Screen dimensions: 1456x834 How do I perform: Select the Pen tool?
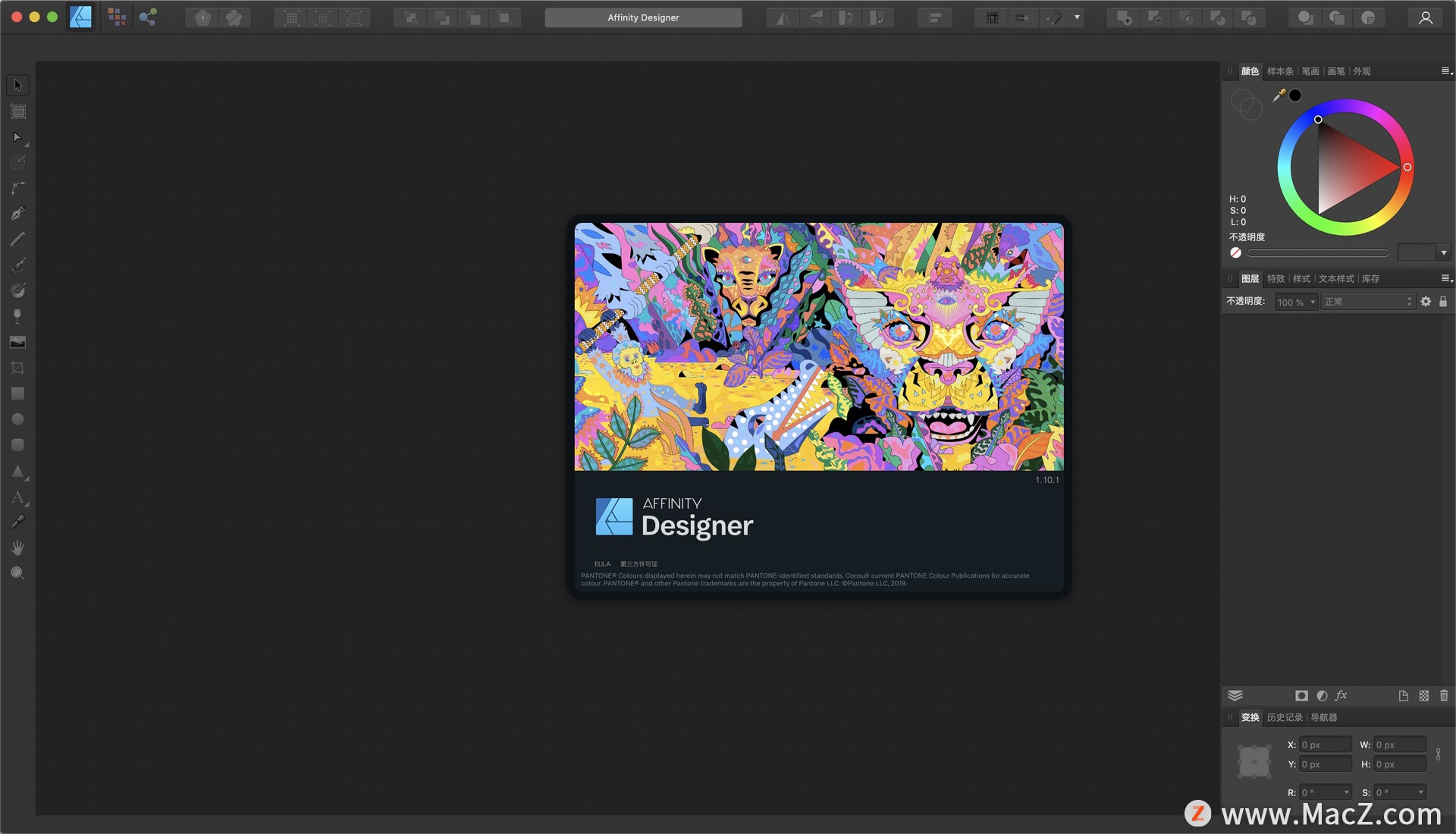[x=18, y=214]
